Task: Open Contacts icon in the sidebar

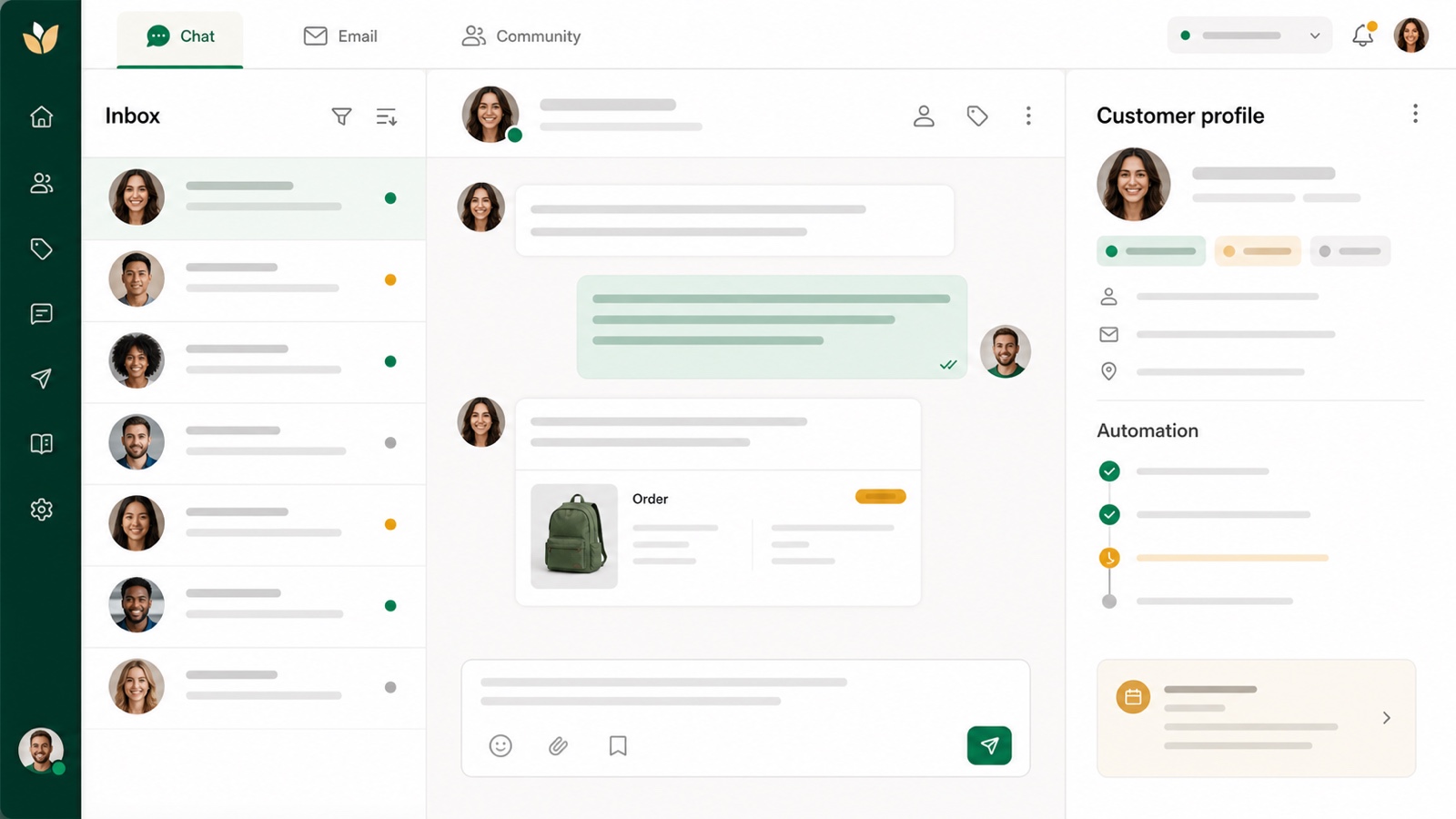Action: (x=41, y=183)
